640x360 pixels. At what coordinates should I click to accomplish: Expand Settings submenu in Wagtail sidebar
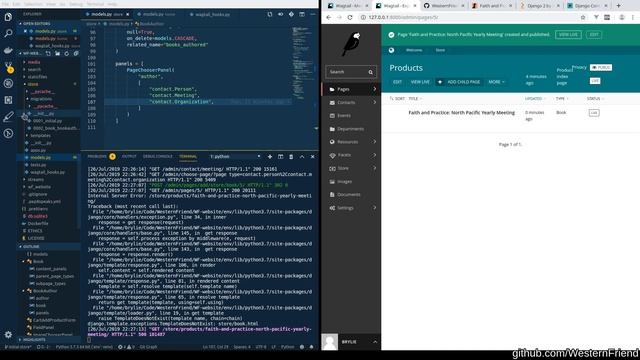coord(375,208)
